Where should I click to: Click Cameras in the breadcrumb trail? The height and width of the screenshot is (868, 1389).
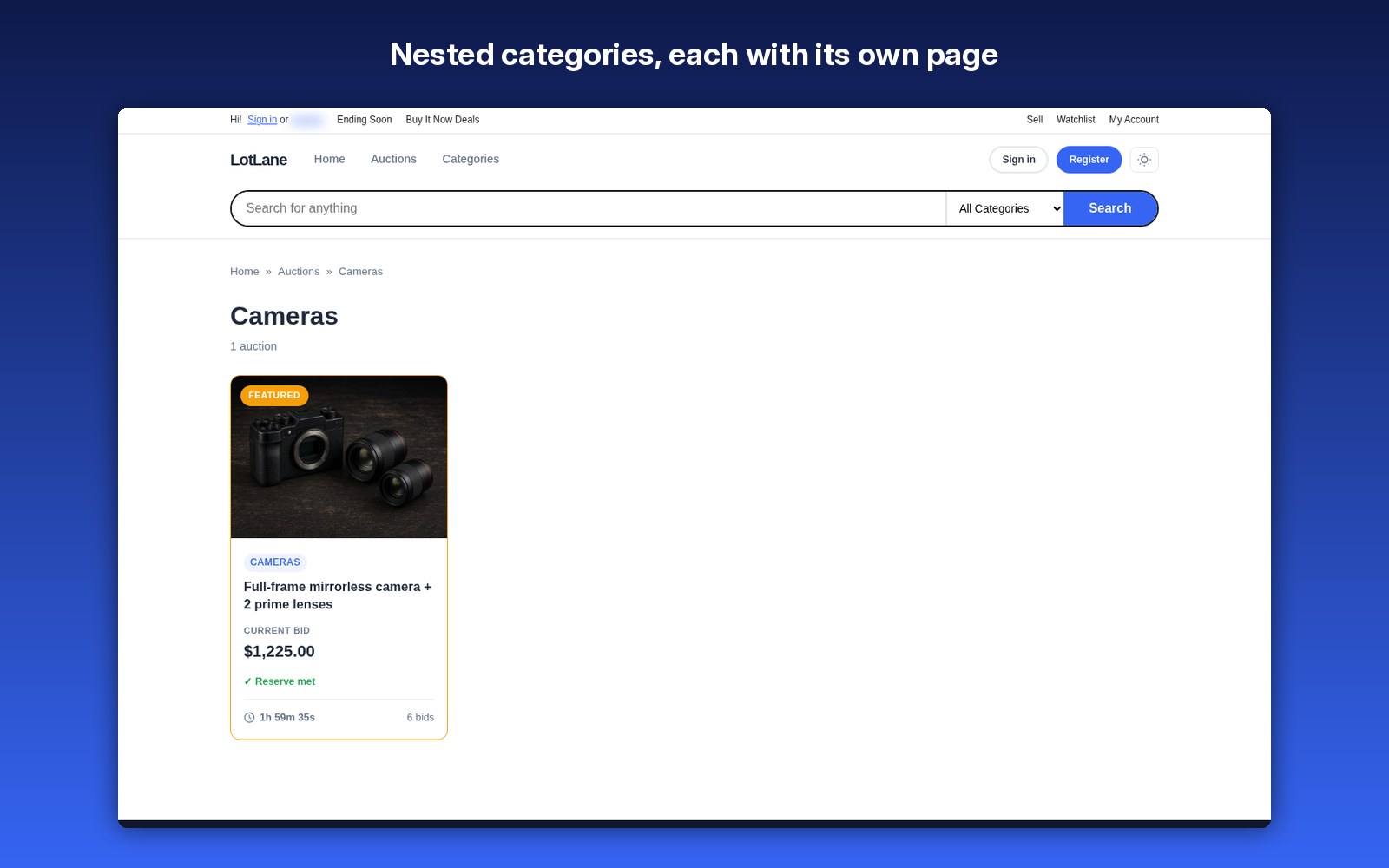coord(360,272)
